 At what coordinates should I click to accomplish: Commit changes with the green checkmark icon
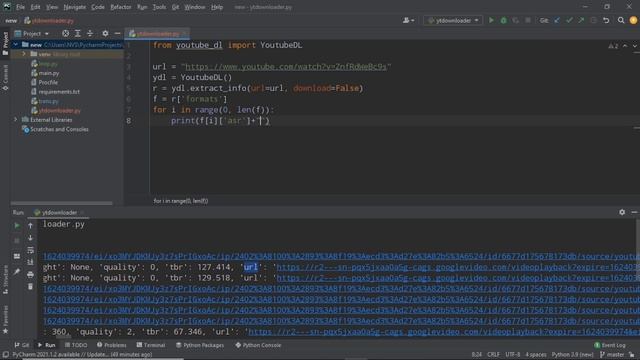click(569, 20)
